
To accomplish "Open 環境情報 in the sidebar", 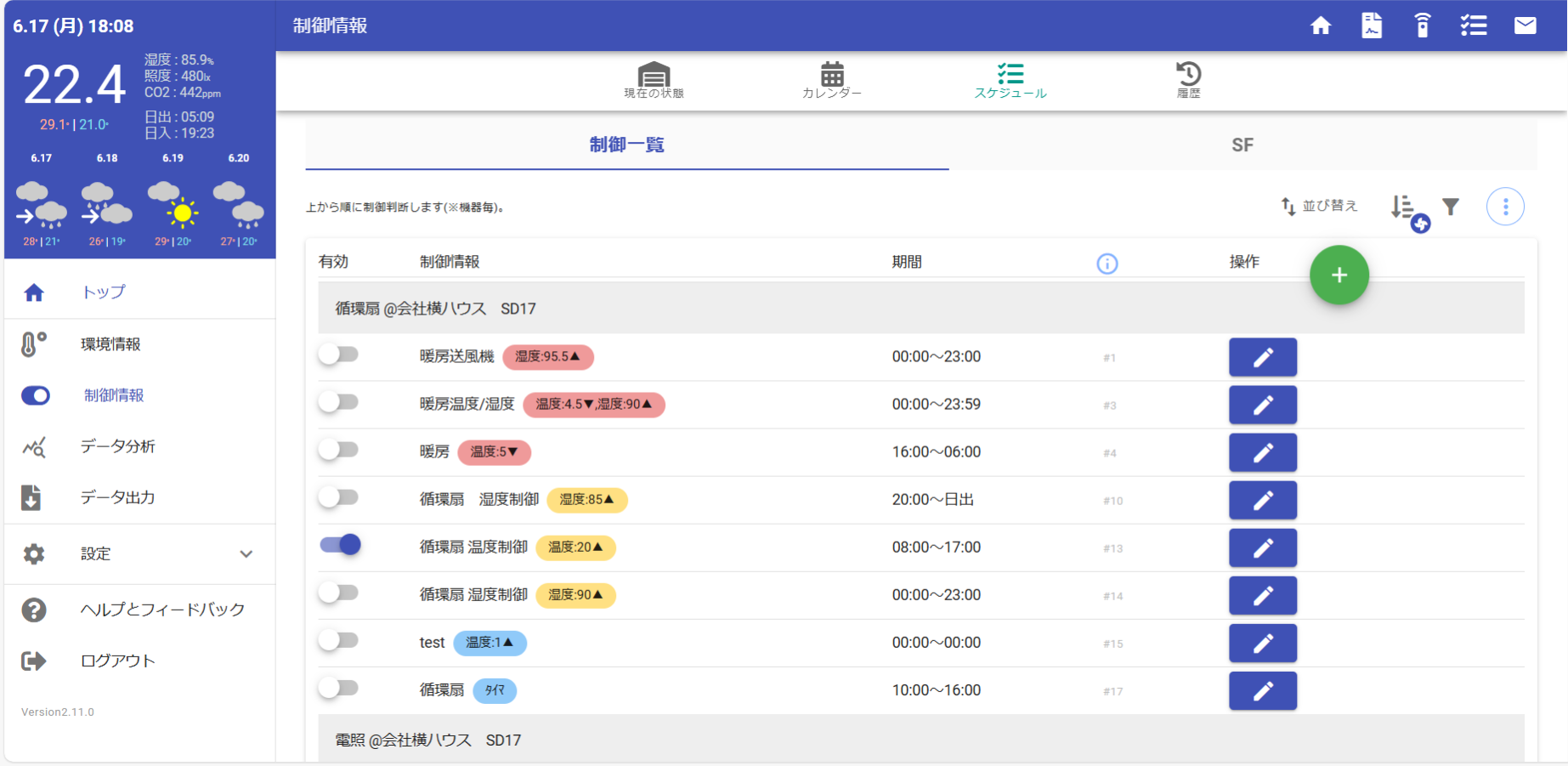I will tap(110, 344).
